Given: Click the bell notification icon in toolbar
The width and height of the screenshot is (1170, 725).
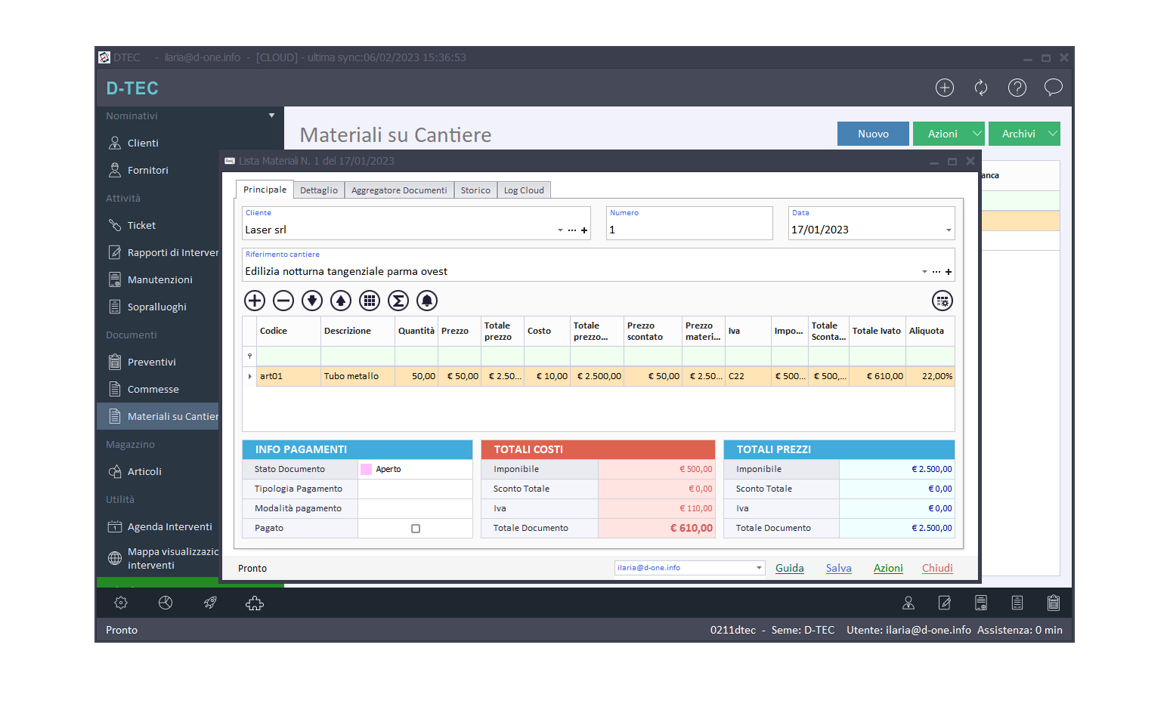Looking at the screenshot, I should (x=427, y=300).
